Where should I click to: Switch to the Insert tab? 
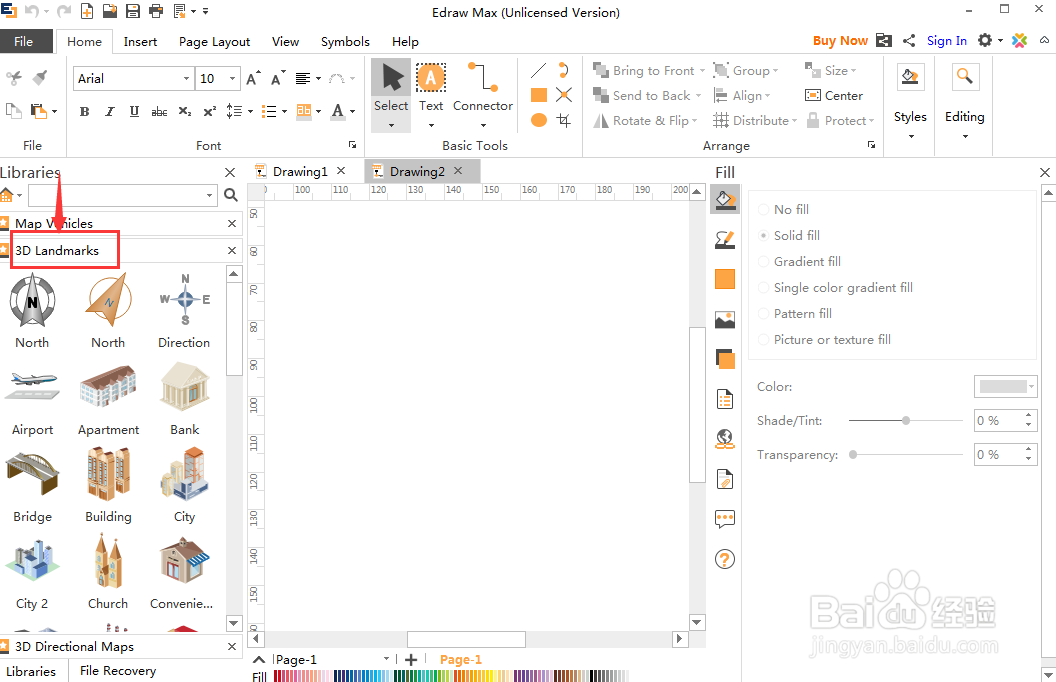click(x=140, y=42)
